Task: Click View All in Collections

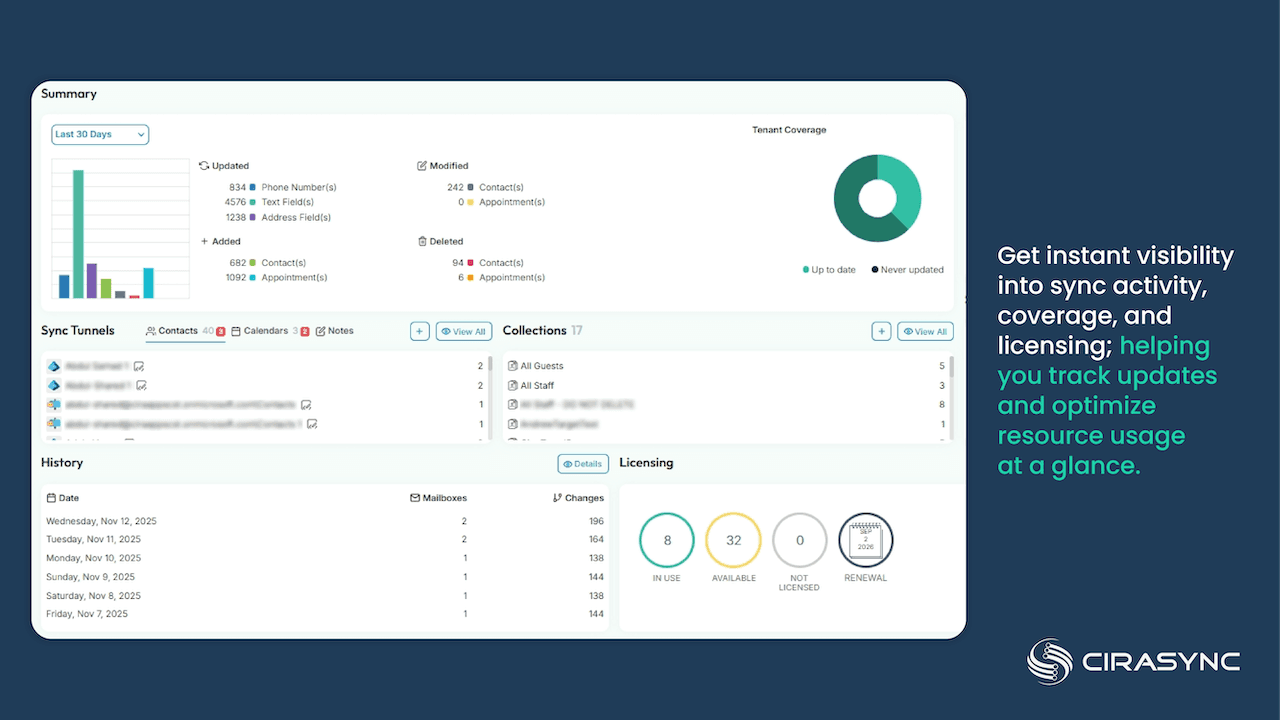Action: coord(925,331)
